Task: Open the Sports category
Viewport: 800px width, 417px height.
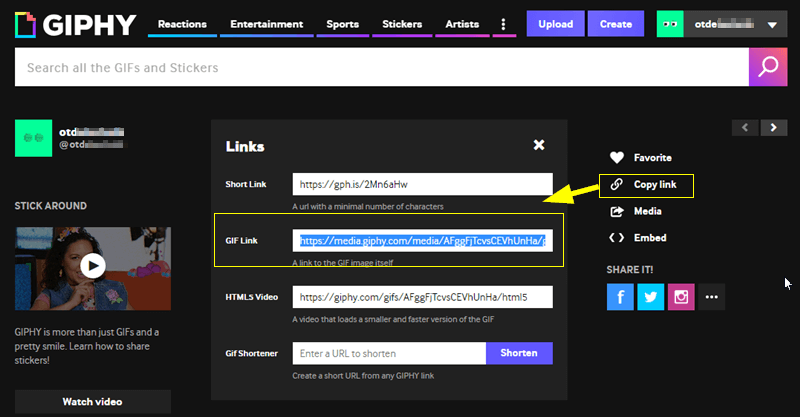Action: (x=342, y=24)
